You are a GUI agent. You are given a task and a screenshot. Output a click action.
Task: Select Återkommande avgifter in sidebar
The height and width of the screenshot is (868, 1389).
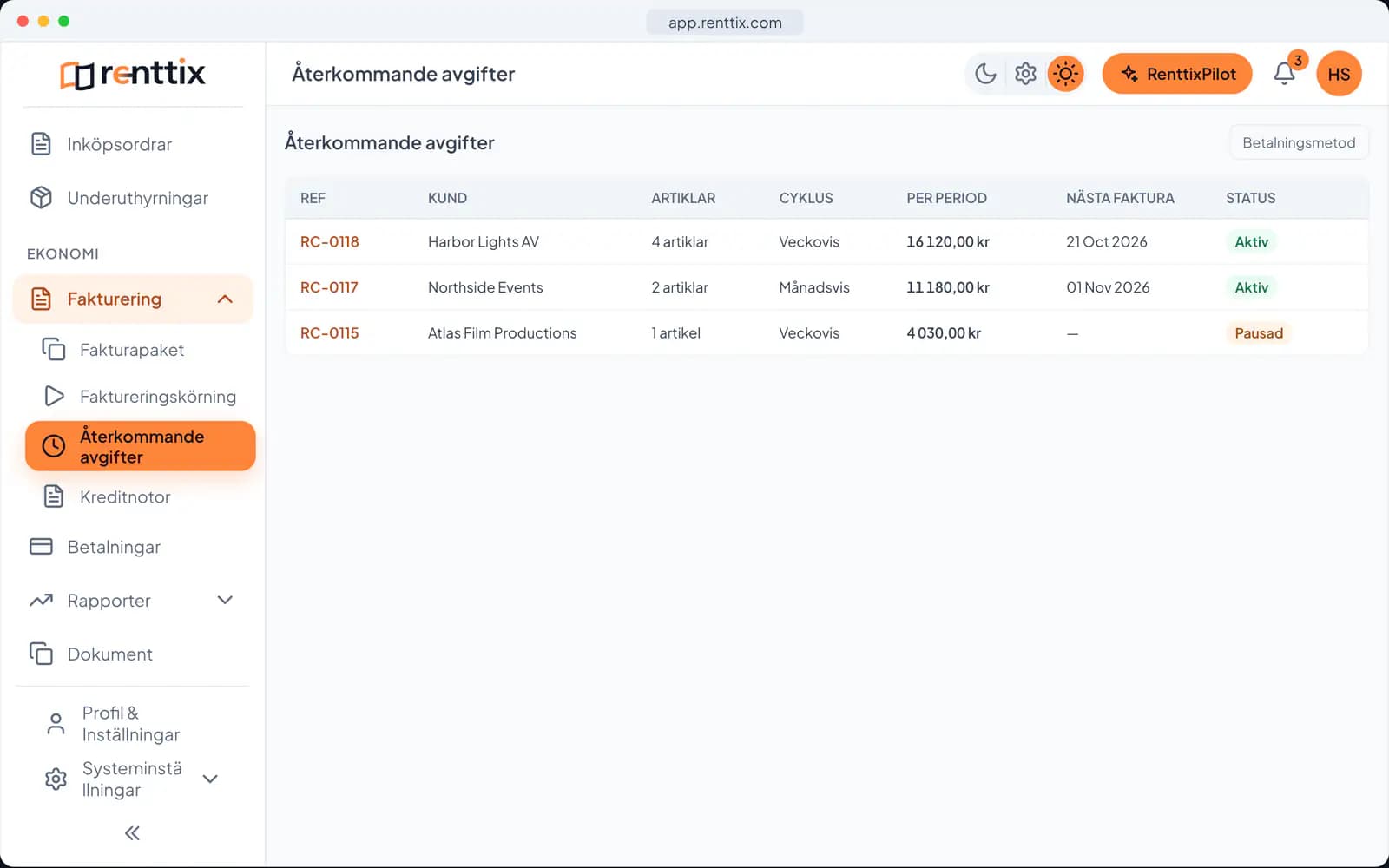coord(141,446)
